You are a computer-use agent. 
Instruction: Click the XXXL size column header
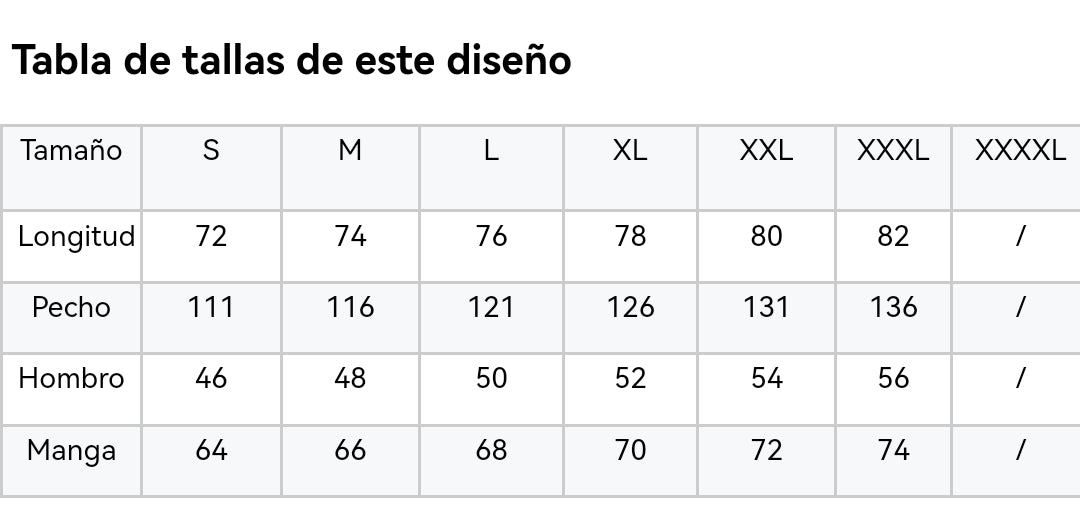[893, 151]
